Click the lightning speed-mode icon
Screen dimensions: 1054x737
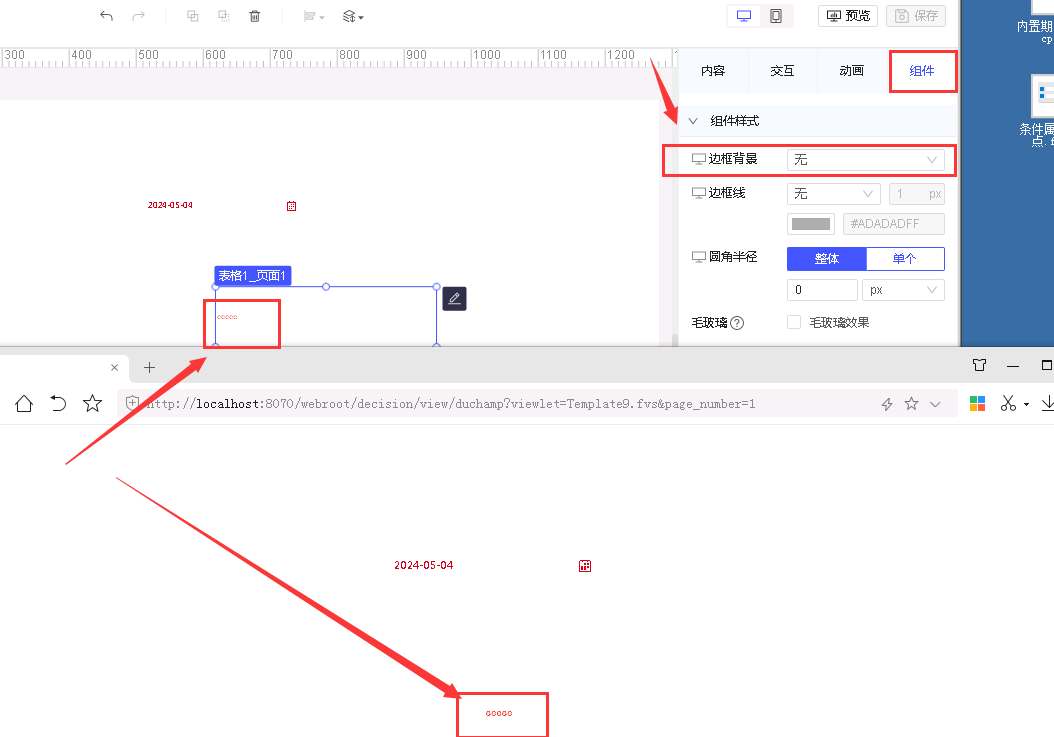[887, 403]
